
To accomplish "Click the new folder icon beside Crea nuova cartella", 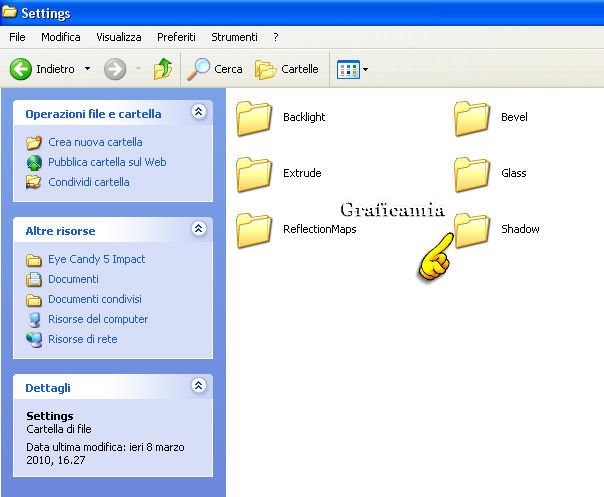I will click(x=34, y=143).
